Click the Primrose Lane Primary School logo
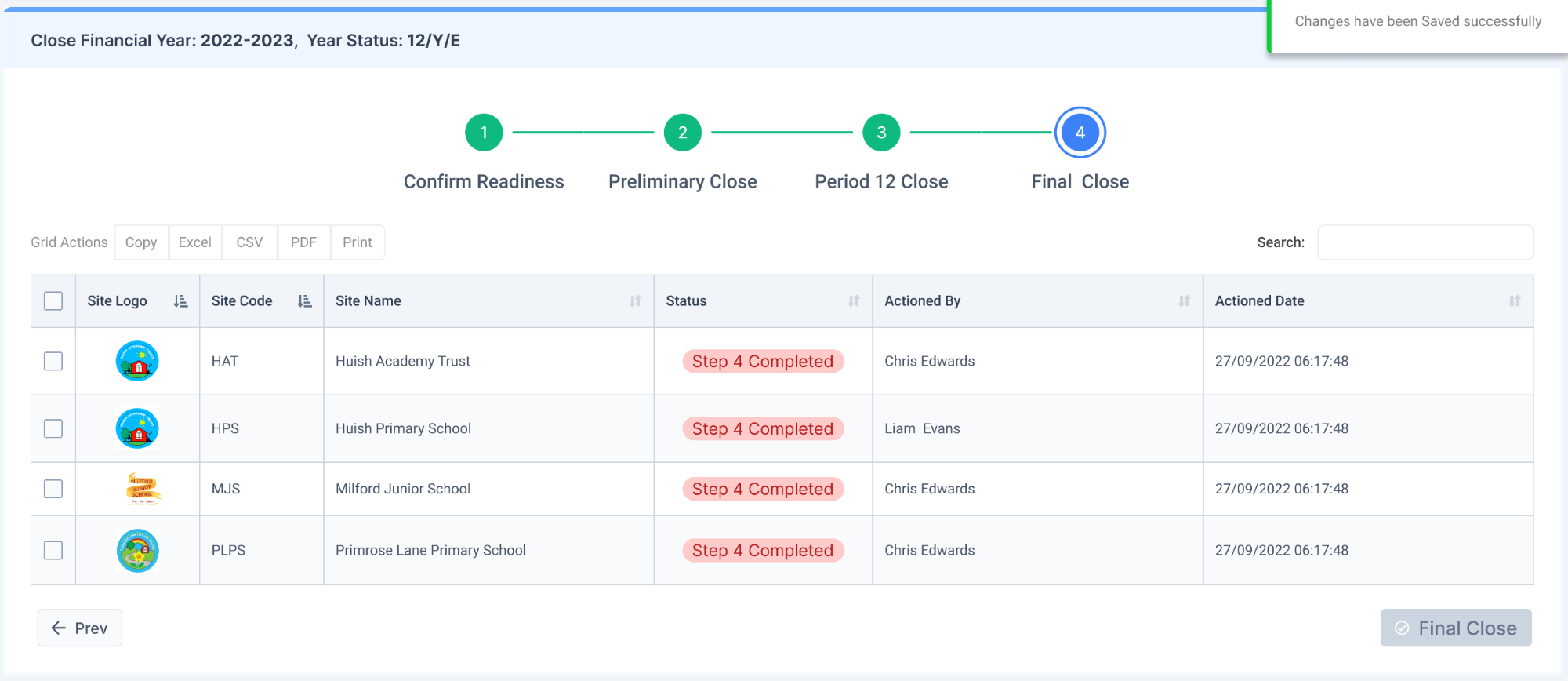This screenshot has height=681, width=1568. [137, 551]
